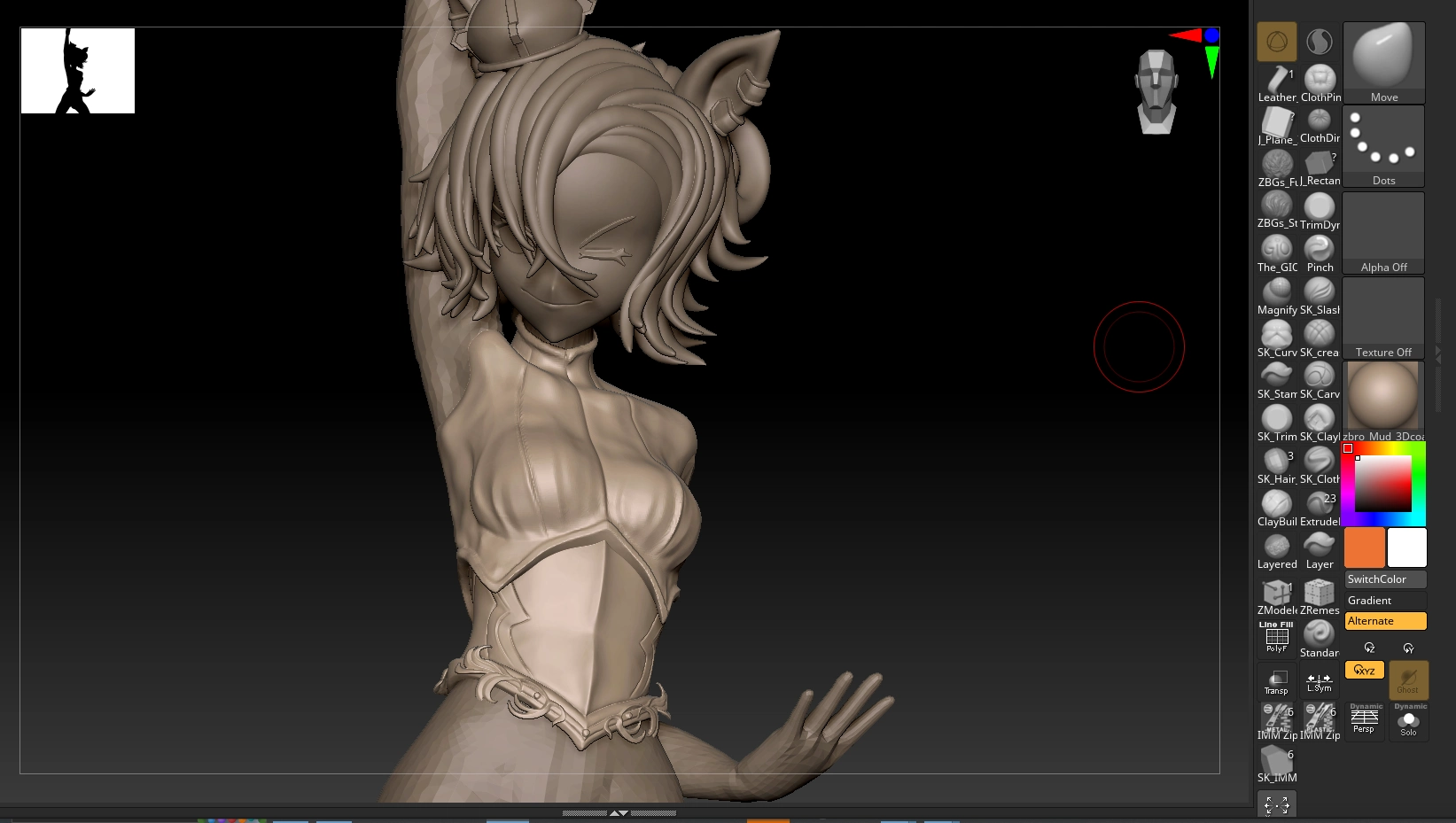This screenshot has width=1456, height=823.
Task: Select the SK_crease brush
Action: (x=1320, y=339)
